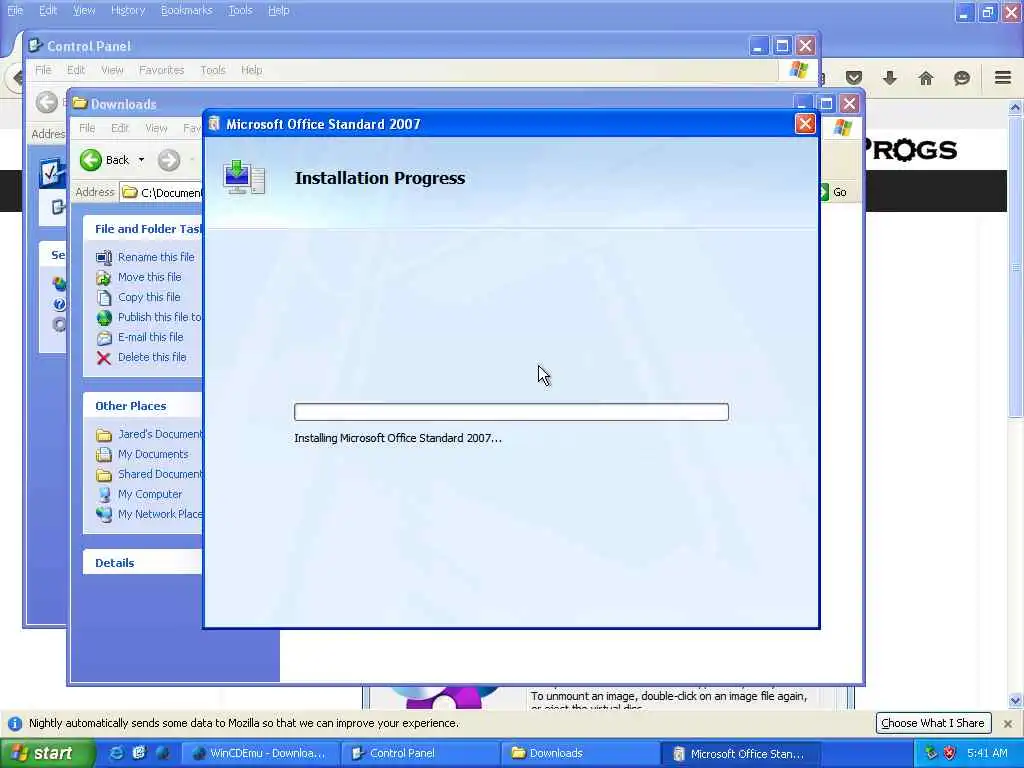Switch to WinCDEmu Firefox taskbar button
The image size is (1024, 768).
point(260,754)
